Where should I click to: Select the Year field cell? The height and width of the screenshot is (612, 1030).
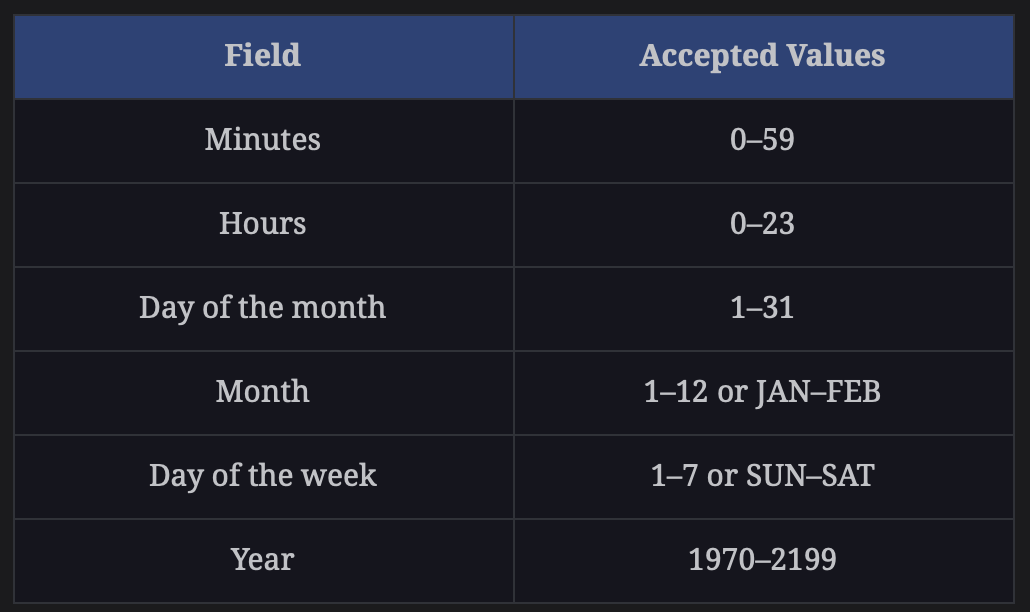(x=263, y=561)
